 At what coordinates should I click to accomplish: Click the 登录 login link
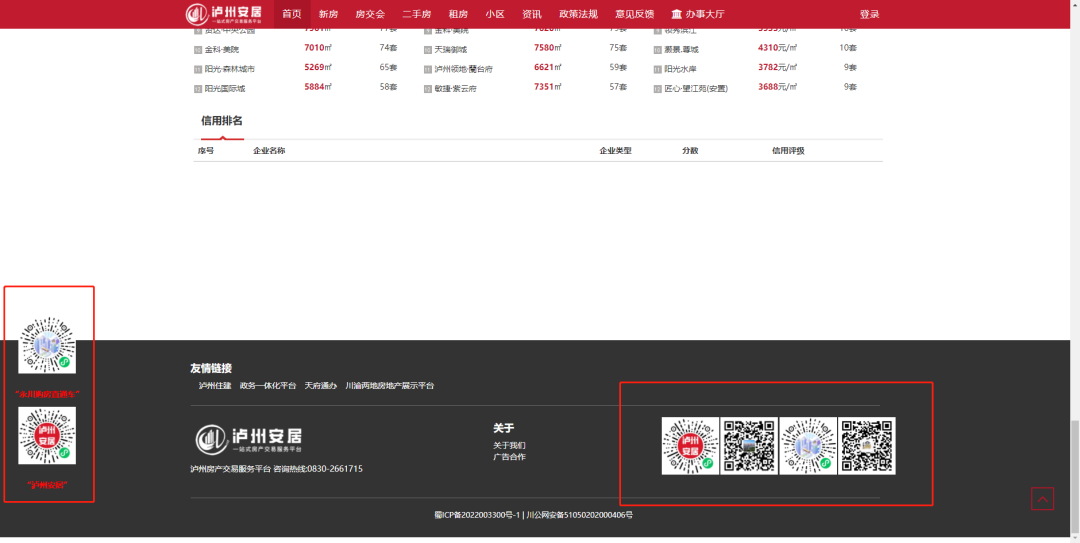point(869,14)
